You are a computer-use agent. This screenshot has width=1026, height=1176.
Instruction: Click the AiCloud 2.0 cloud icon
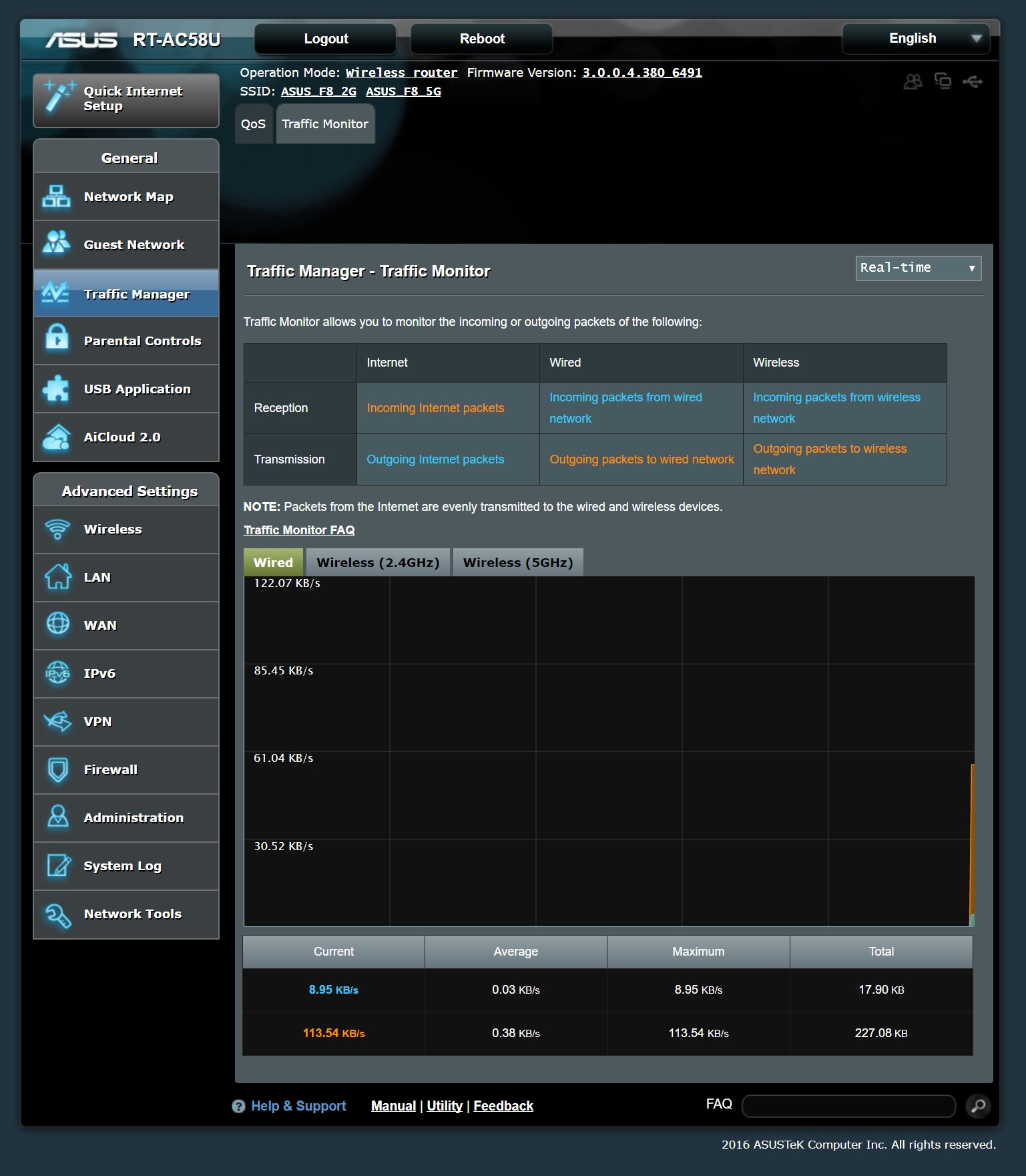[x=57, y=437]
